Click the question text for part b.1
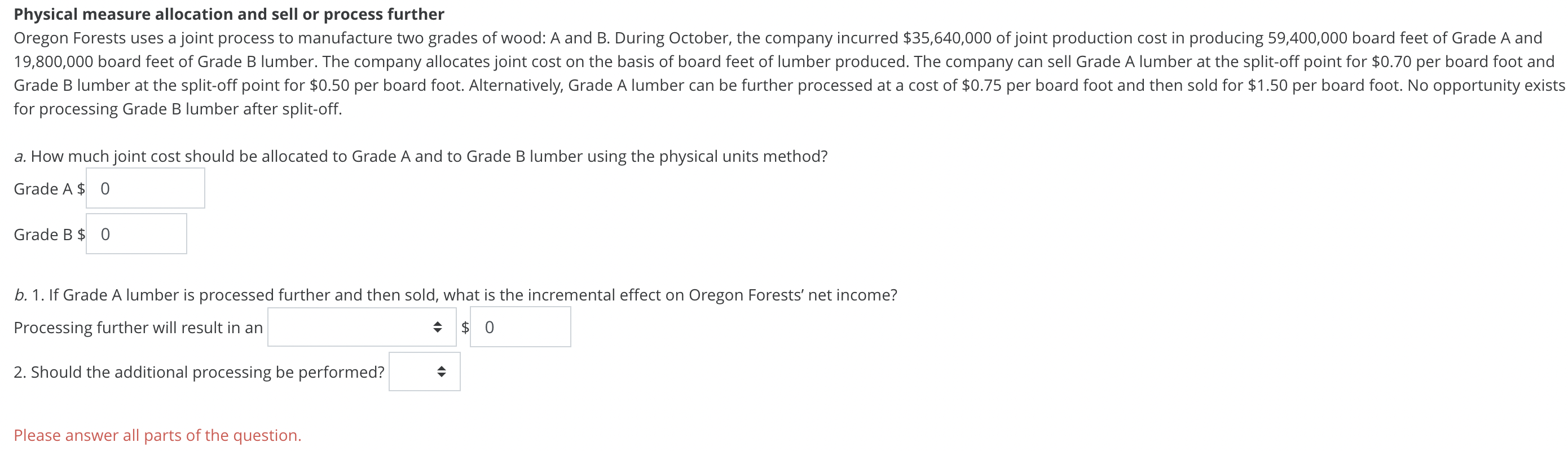Image resolution: width=1568 pixels, height=451 pixels. 455,295
